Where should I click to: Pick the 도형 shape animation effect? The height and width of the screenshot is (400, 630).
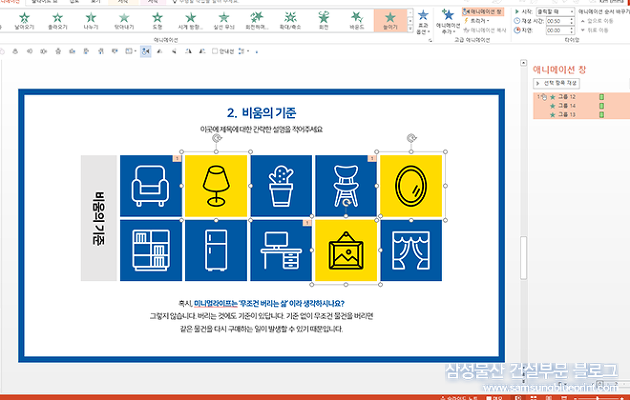pos(157,20)
